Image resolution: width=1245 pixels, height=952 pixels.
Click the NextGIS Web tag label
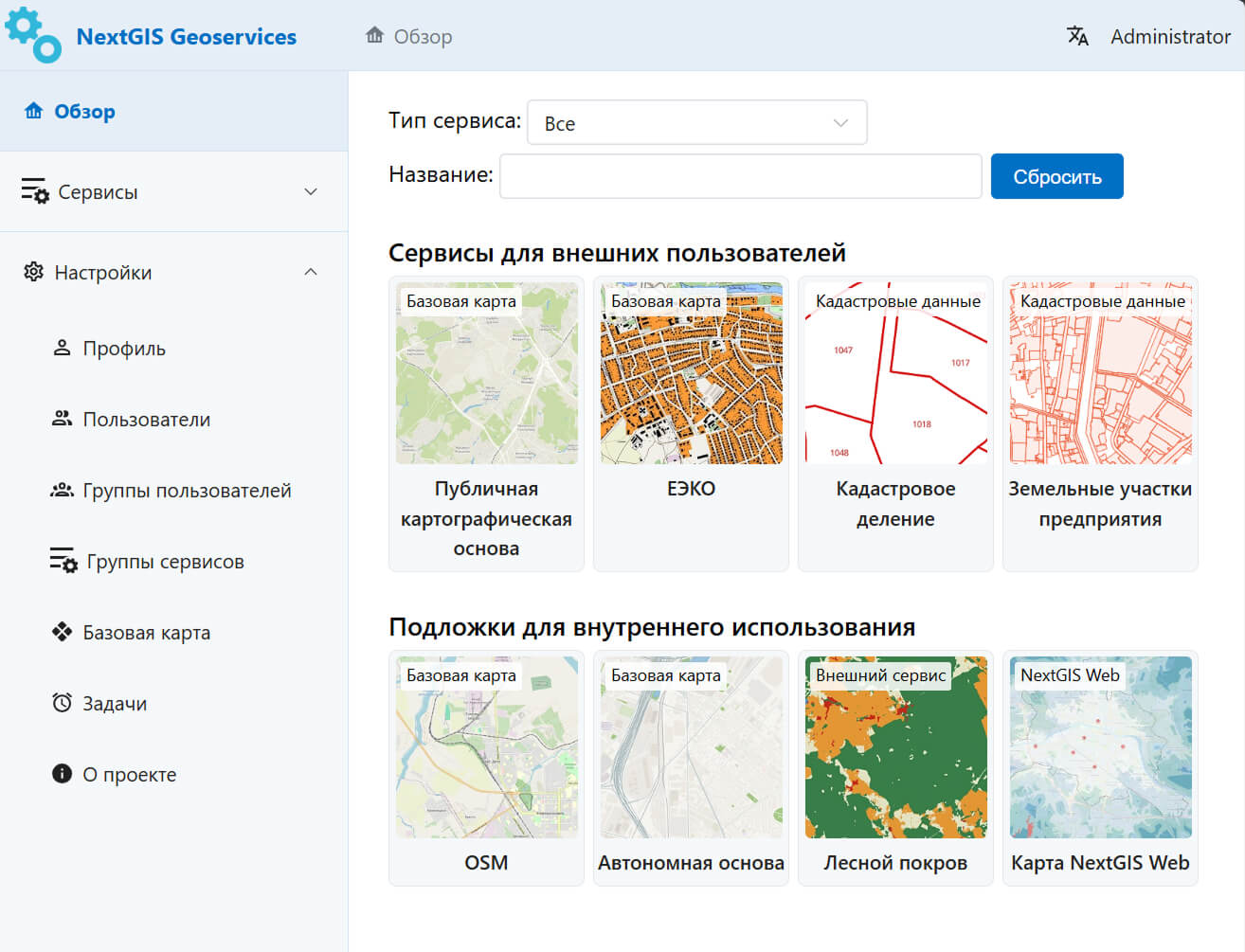1070,675
